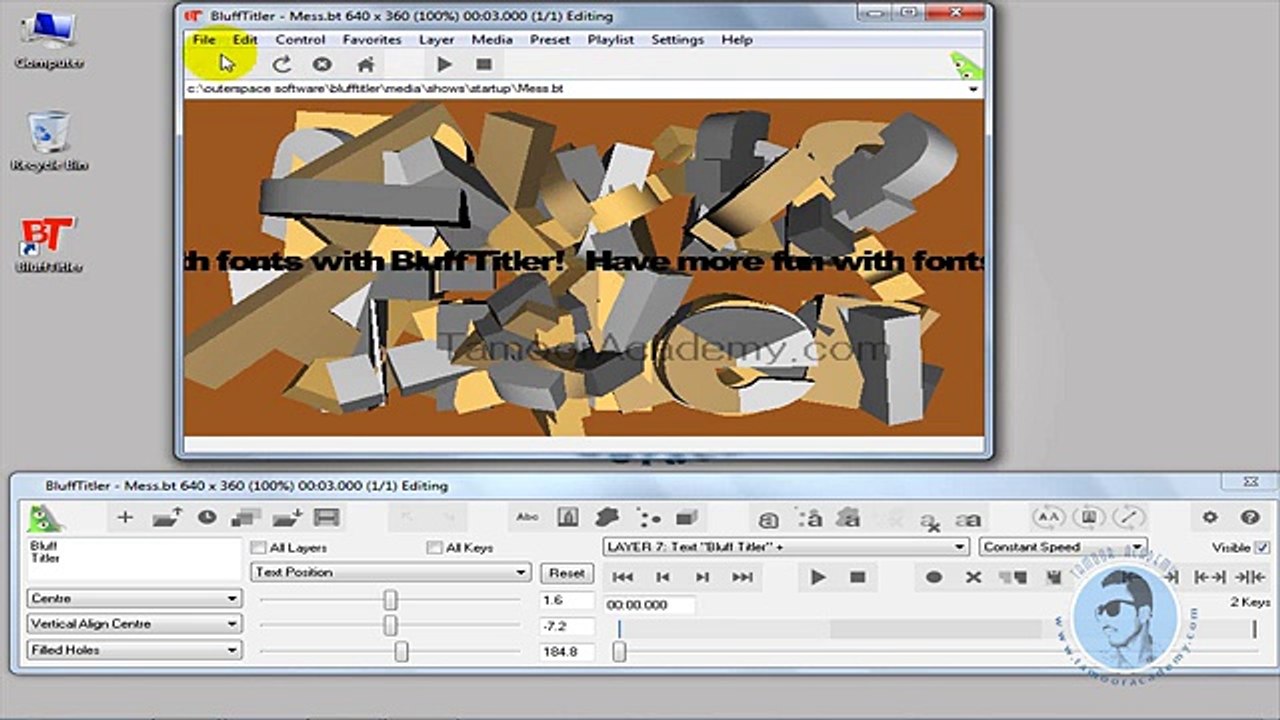This screenshot has height=720, width=1280.
Task: Stop the show from the preview window toolbar
Action: point(484,64)
